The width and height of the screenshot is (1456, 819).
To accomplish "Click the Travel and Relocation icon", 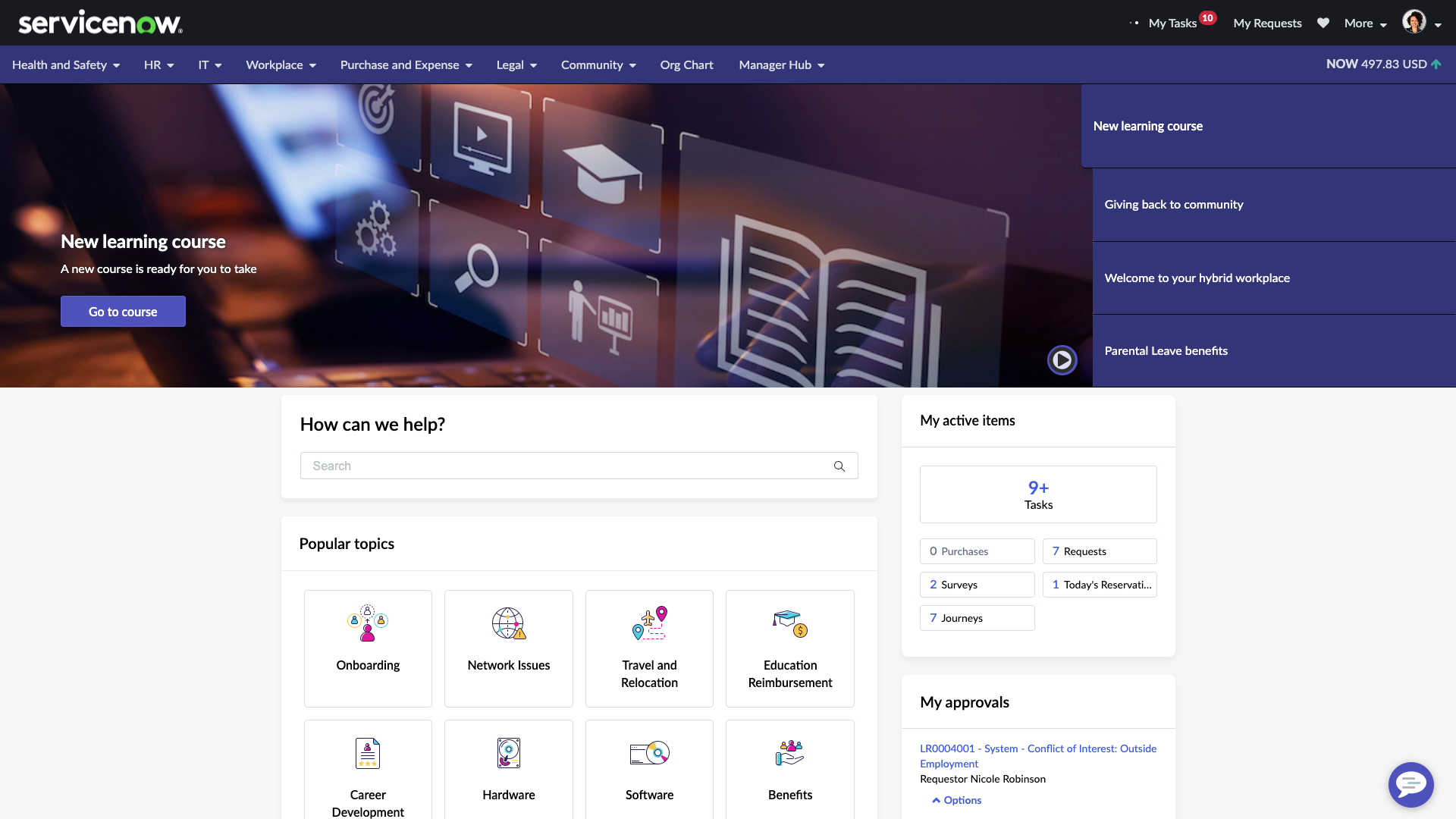I will point(648,624).
